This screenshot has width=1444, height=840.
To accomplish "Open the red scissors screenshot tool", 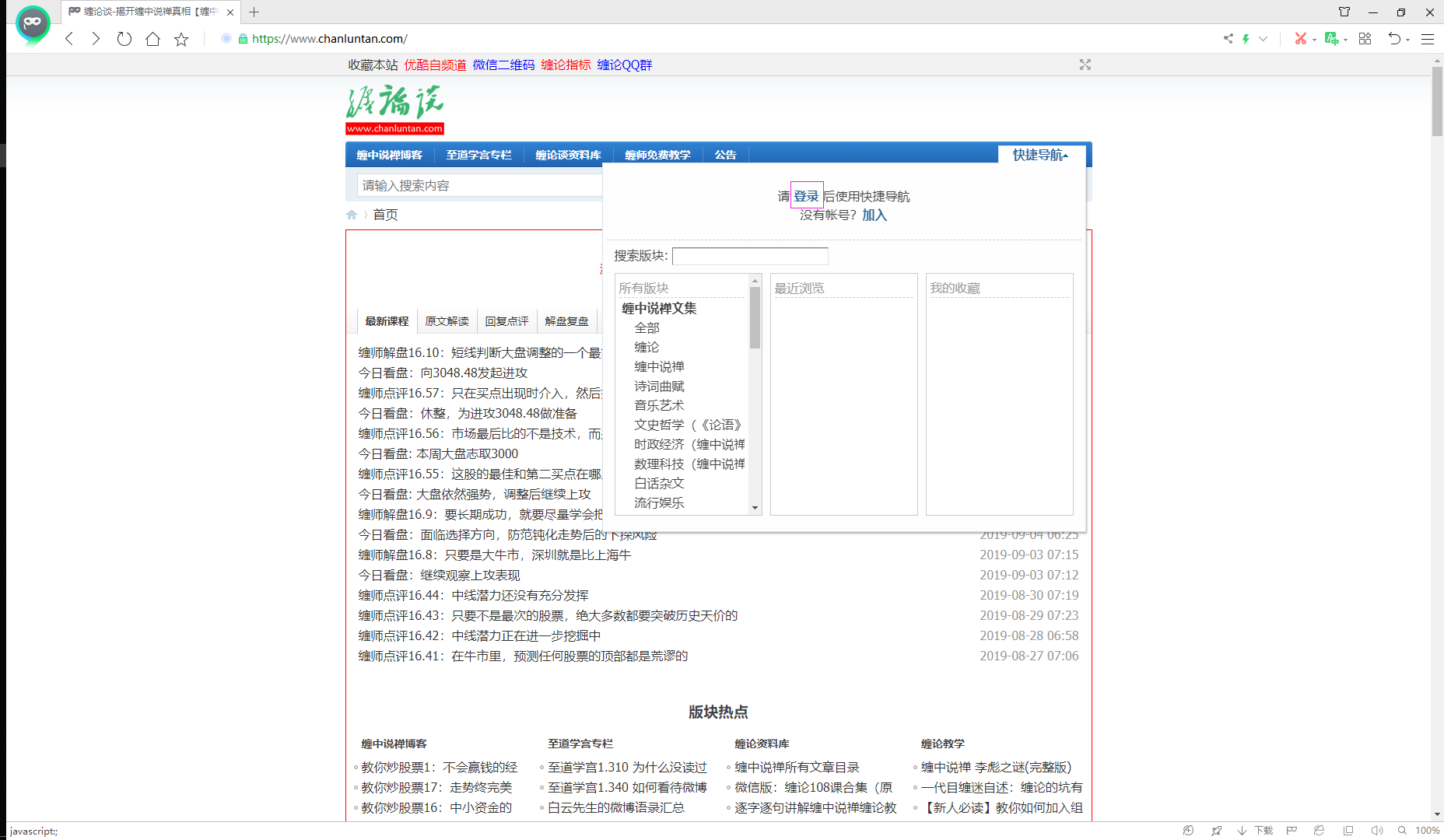I will pyautogui.click(x=1299, y=39).
